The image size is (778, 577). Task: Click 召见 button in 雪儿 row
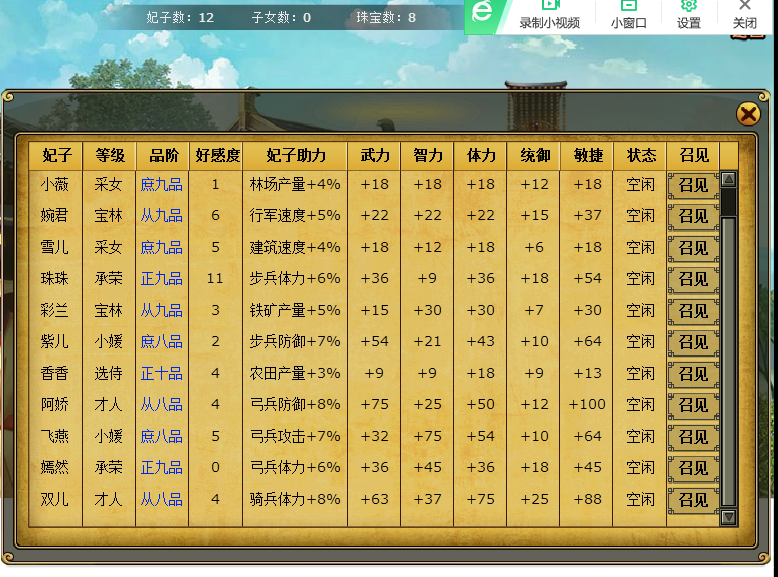pyautogui.click(x=693, y=248)
